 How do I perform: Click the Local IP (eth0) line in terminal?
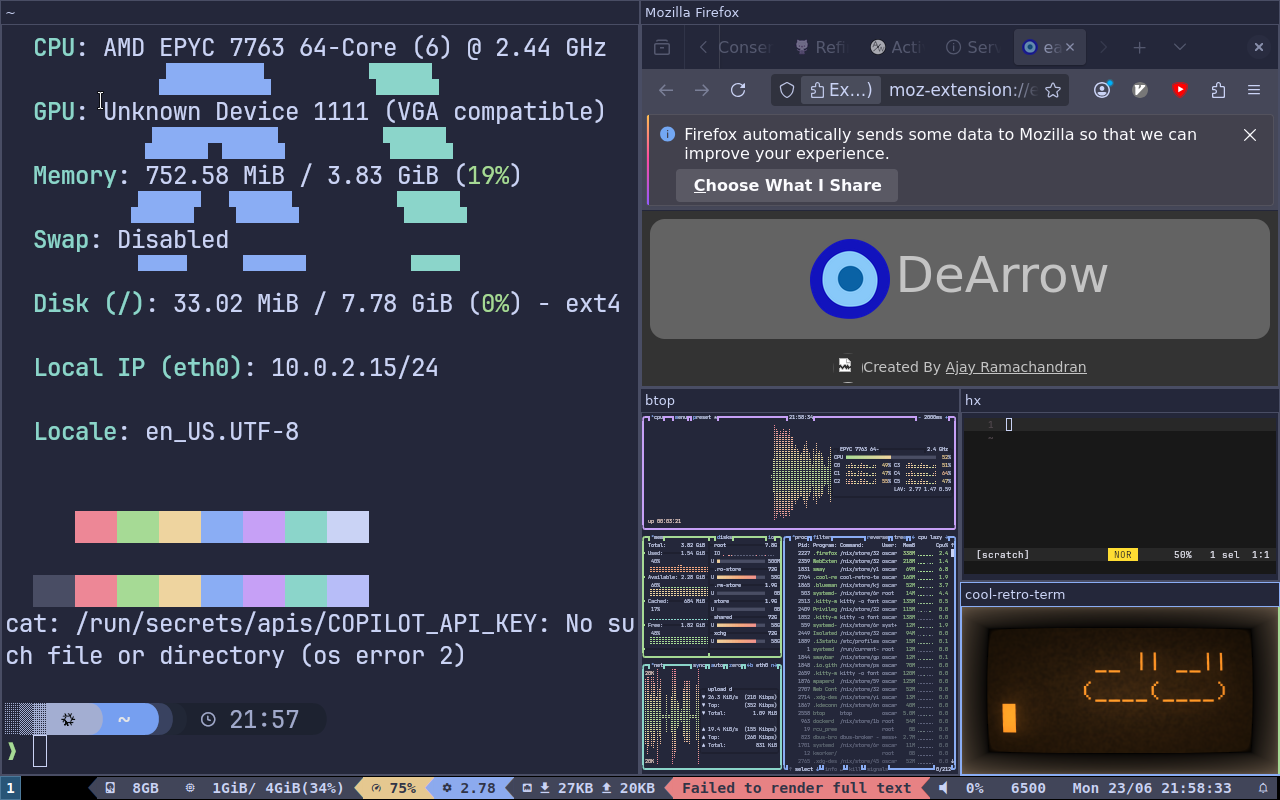[x=236, y=368]
